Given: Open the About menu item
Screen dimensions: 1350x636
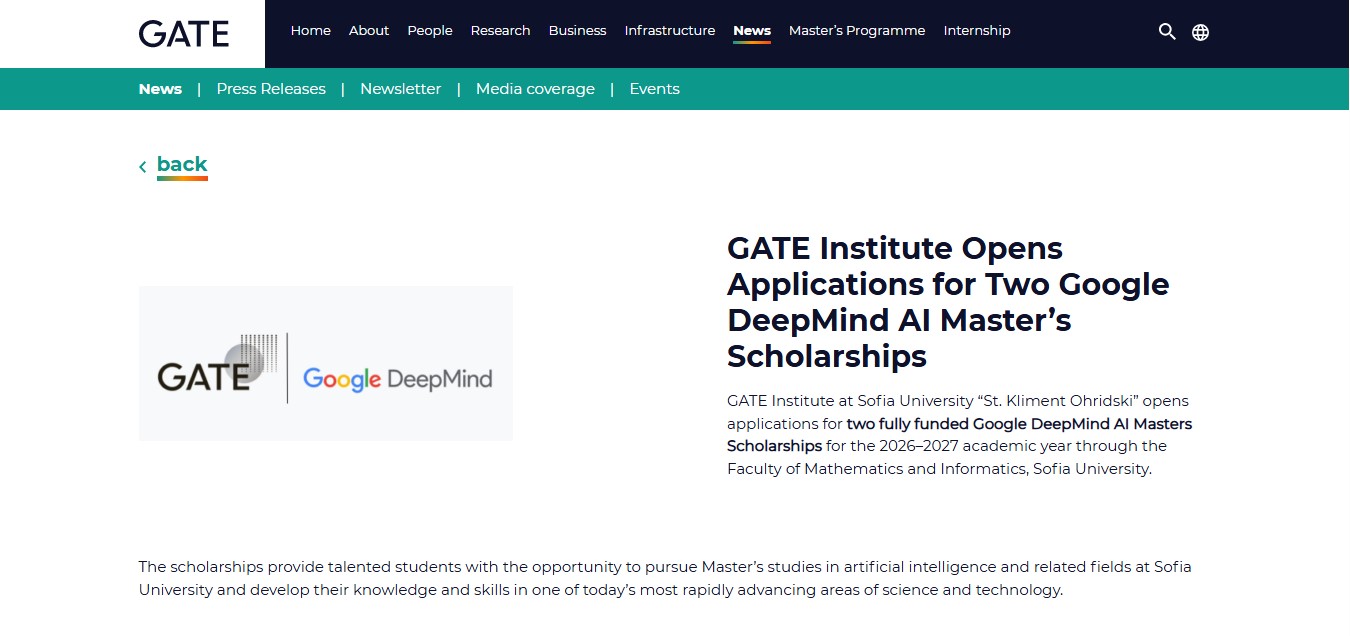Looking at the screenshot, I should [369, 31].
